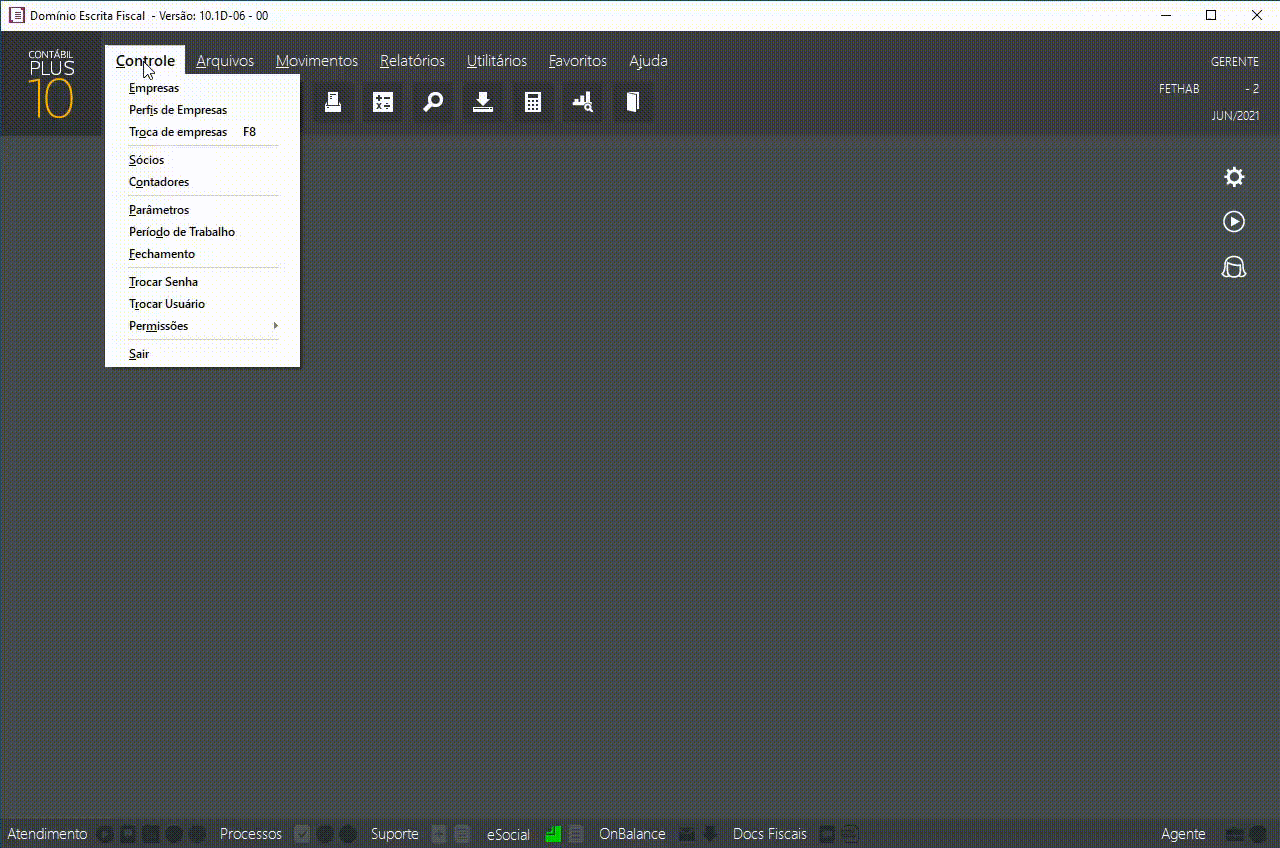Click the Atendimento status bar label
Image resolution: width=1280 pixels, height=848 pixels.
[47, 834]
